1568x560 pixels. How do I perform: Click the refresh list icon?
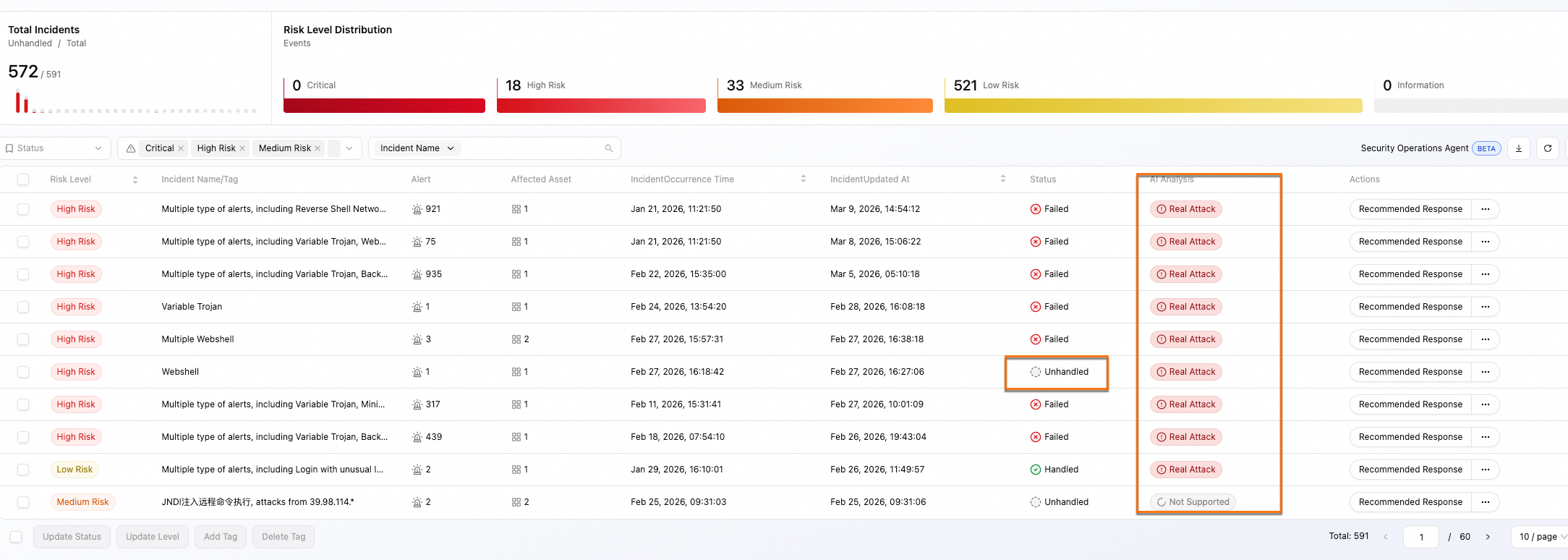(1548, 148)
